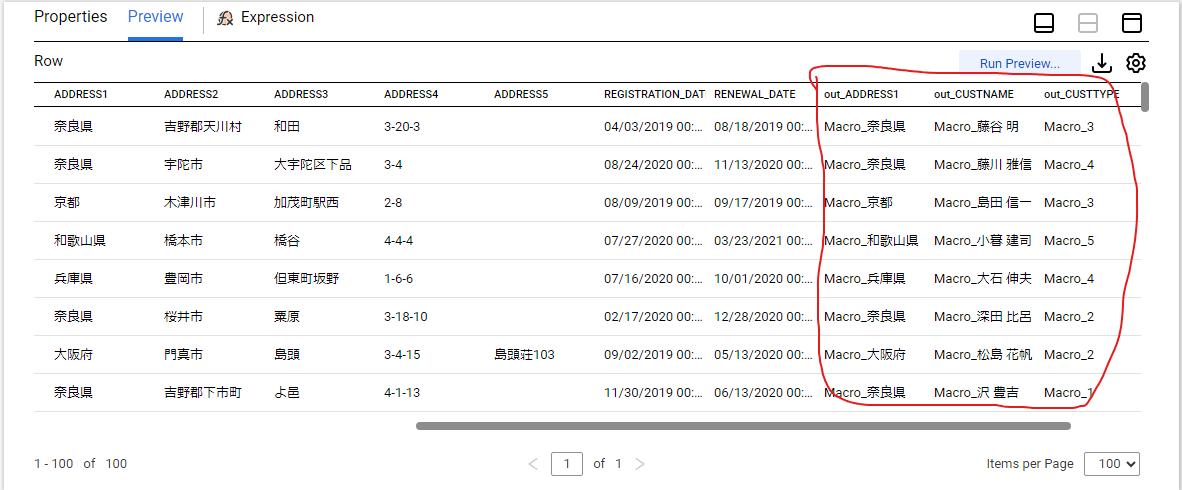Select cell Macro_5

pos(1069,241)
